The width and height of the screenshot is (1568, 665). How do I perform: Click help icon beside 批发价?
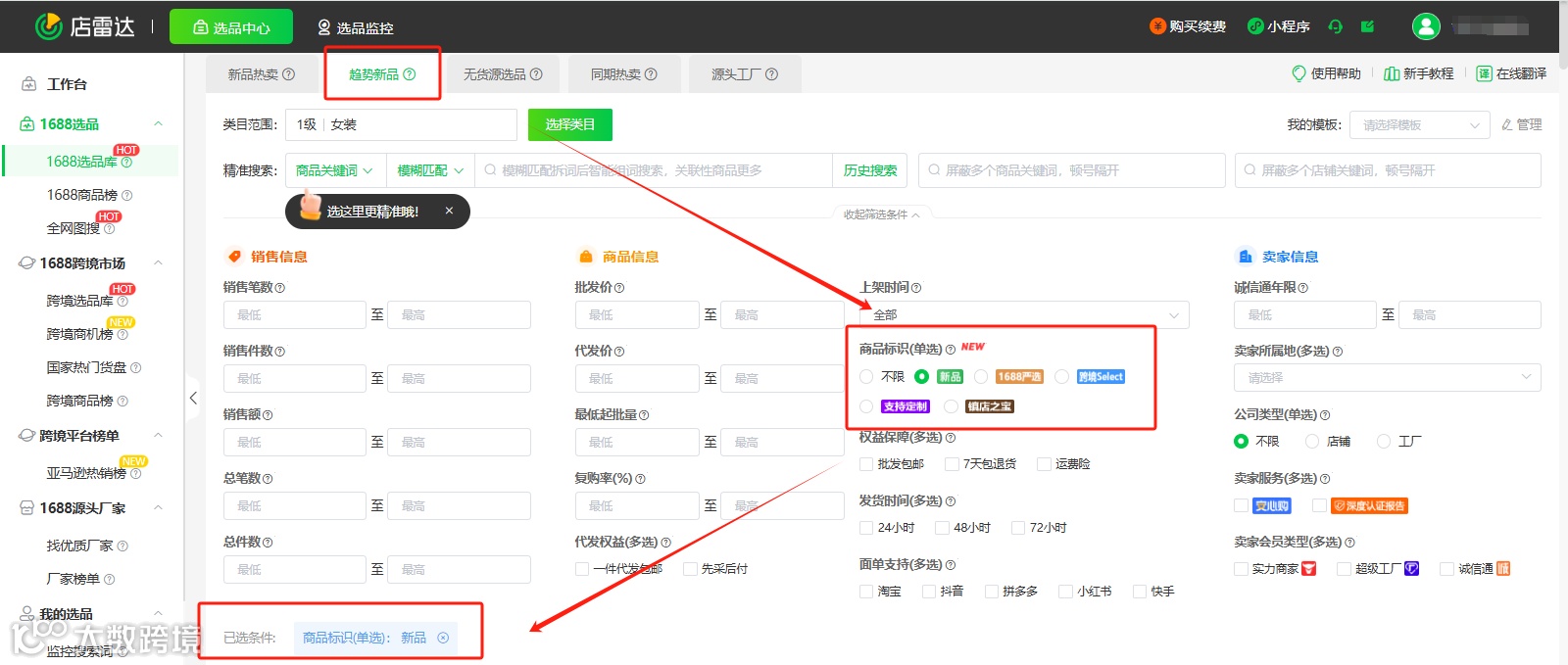[619, 288]
